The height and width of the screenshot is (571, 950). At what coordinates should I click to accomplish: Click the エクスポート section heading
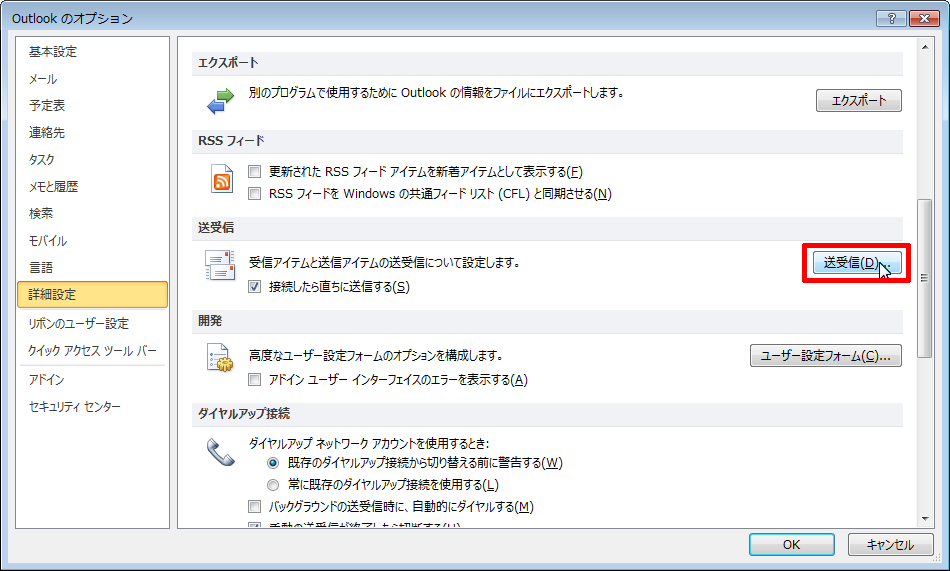click(228, 63)
